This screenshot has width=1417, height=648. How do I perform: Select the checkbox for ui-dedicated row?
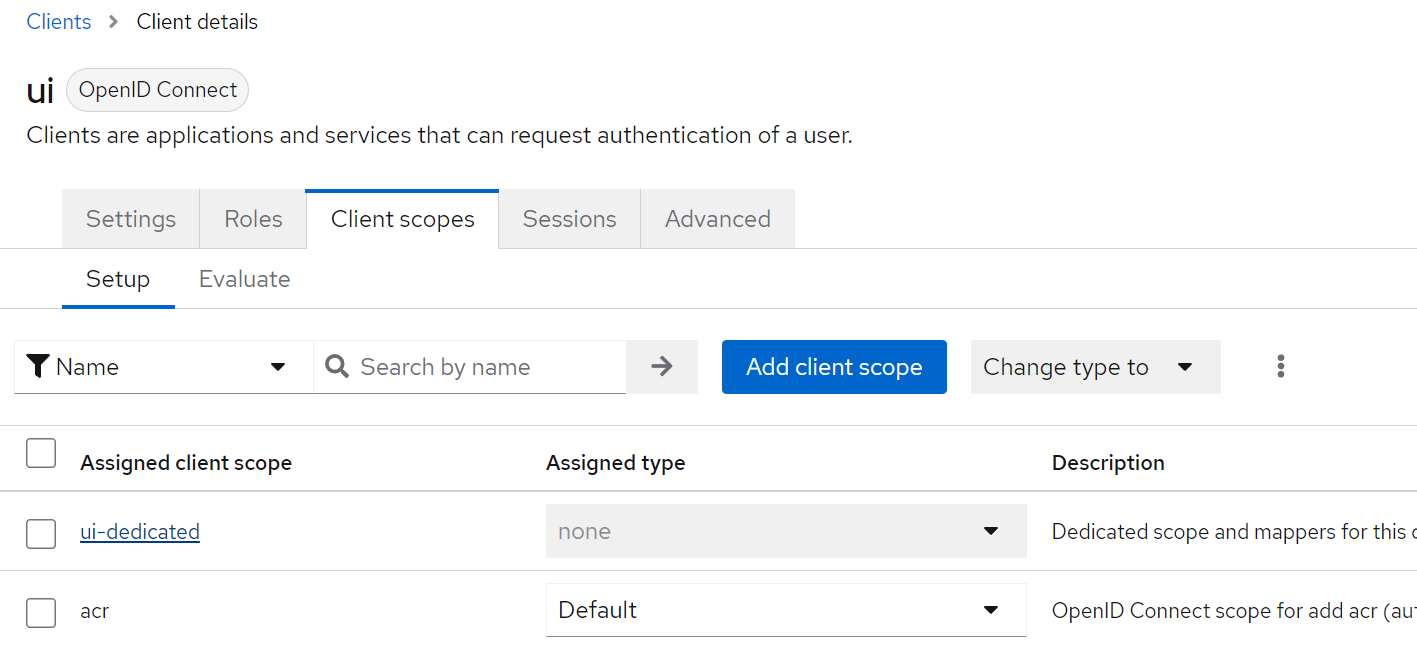click(41, 533)
